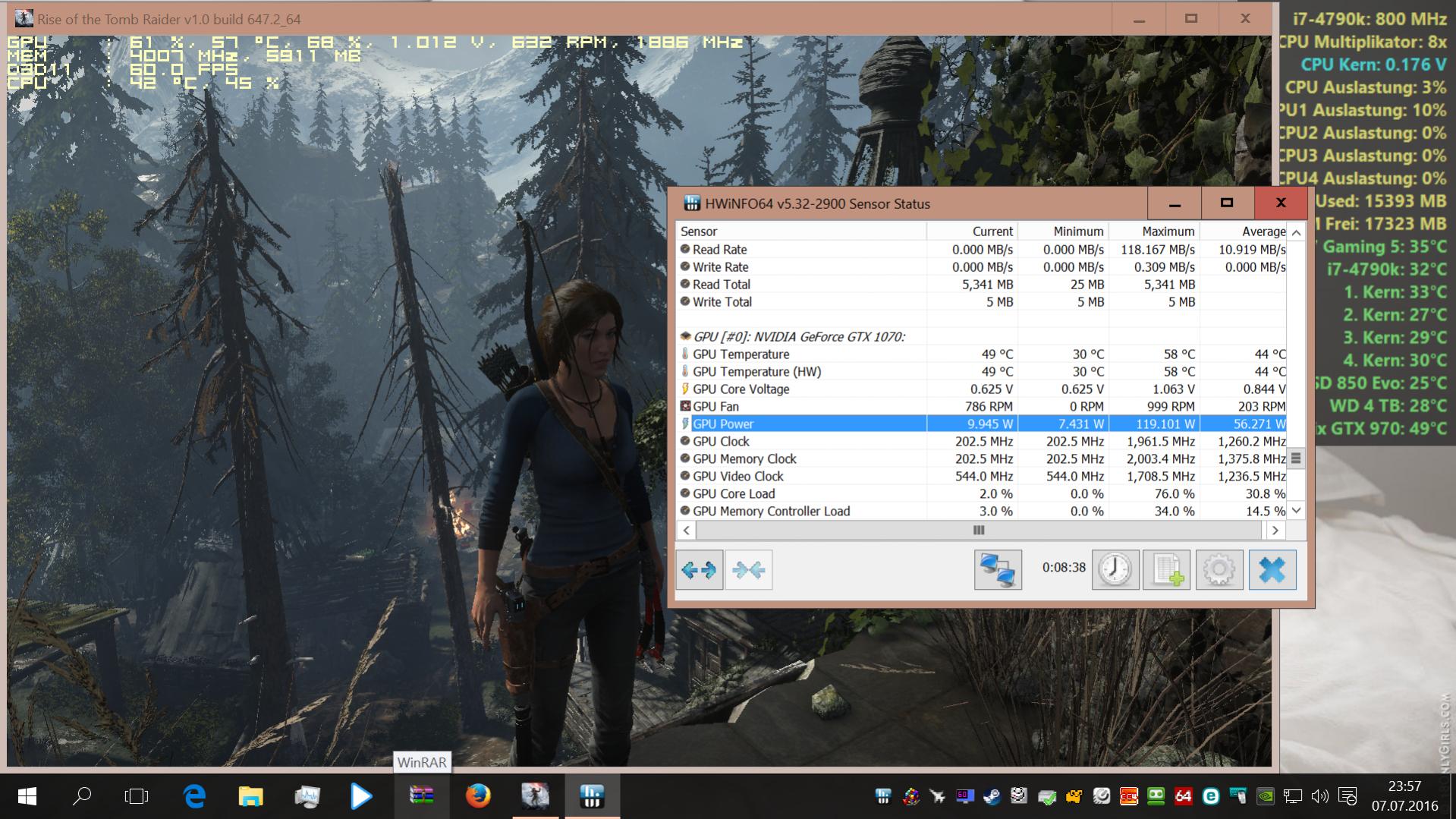The width and height of the screenshot is (1456, 819).
Task: Open the Windows Start menu
Action: click(27, 796)
